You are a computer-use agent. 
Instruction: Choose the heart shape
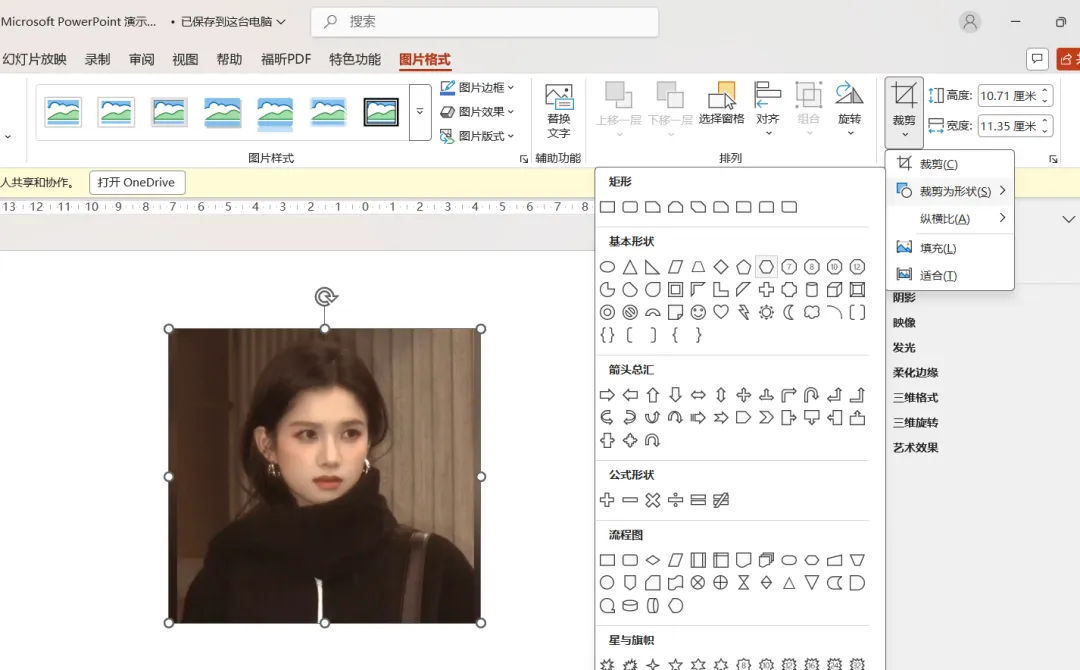(720, 313)
